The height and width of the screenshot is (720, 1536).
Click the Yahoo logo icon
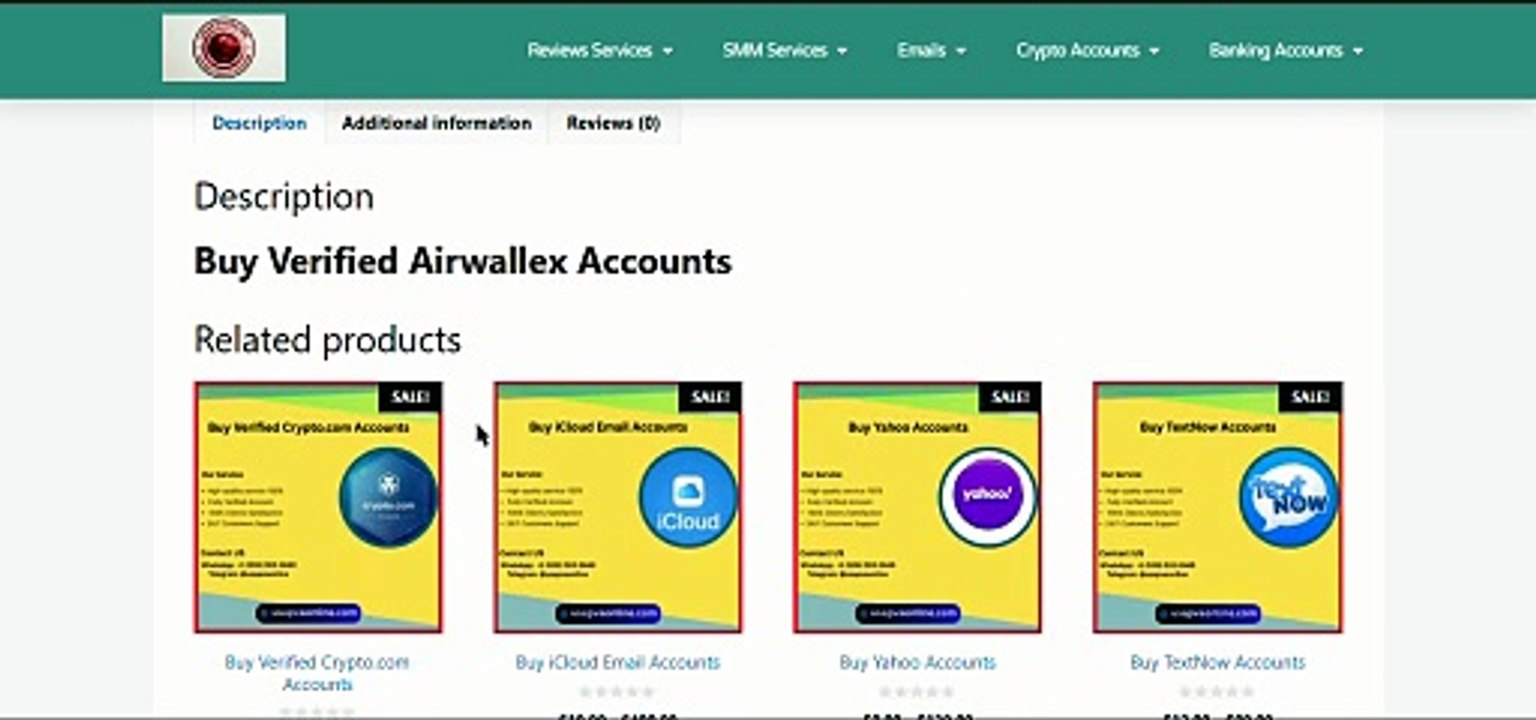[988, 497]
